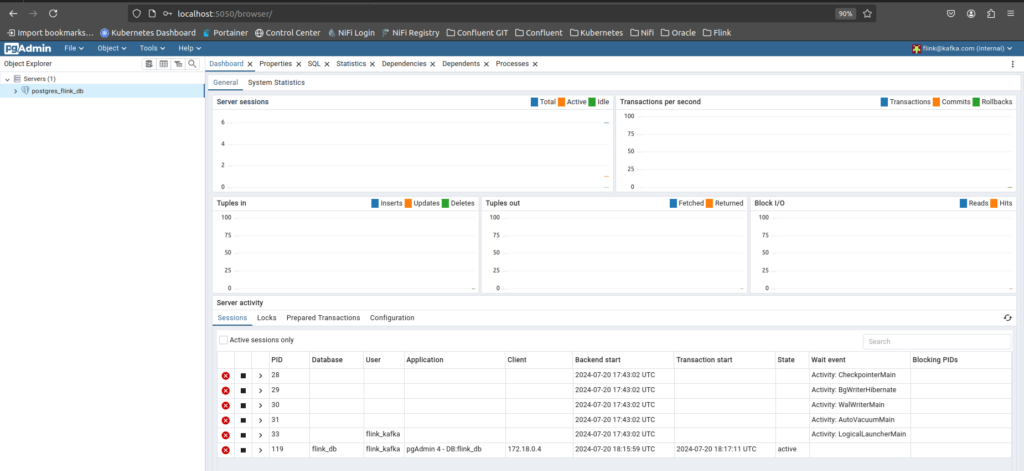The width and height of the screenshot is (1024, 471).
Task: Refresh the Server activity panel
Action: [1007, 318]
